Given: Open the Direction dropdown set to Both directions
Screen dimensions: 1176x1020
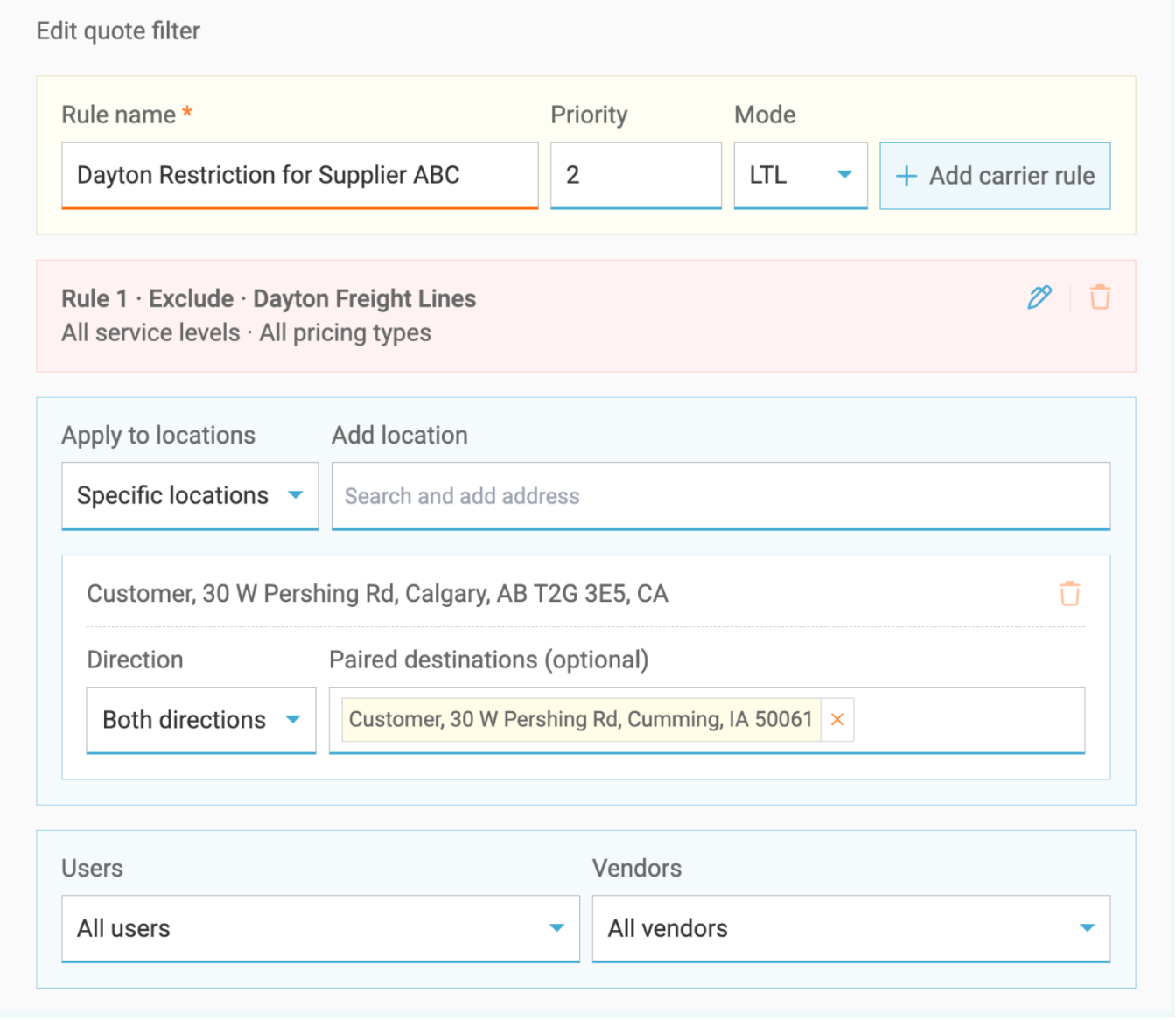Looking at the screenshot, I should pos(200,720).
